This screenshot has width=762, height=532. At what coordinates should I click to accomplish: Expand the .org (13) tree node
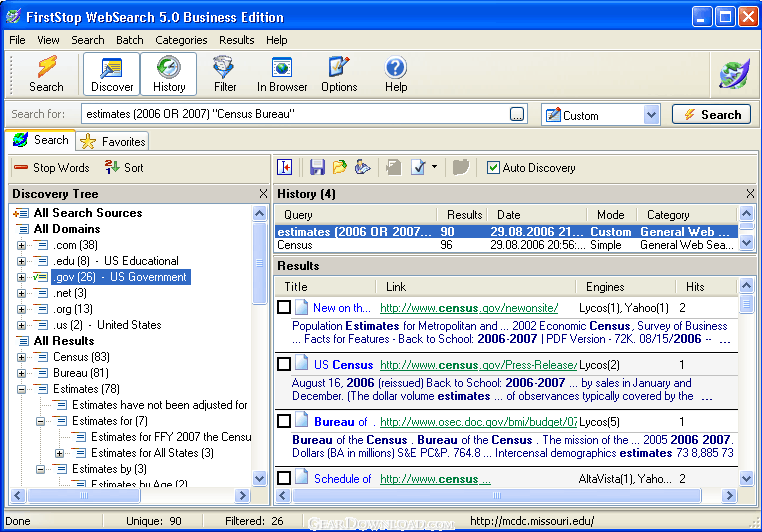pyautogui.click(x=21, y=309)
